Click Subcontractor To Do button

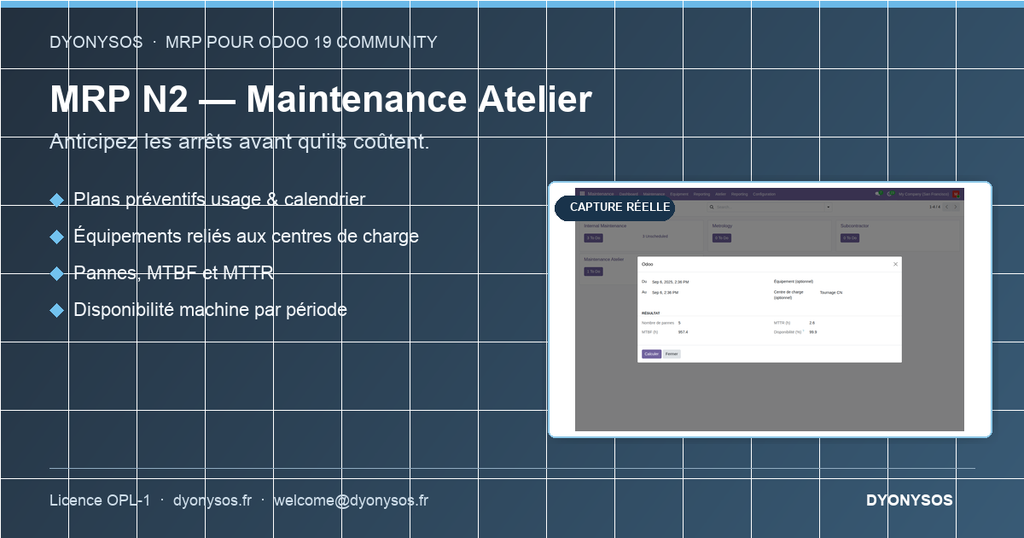pyautogui.click(x=850, y=238)
